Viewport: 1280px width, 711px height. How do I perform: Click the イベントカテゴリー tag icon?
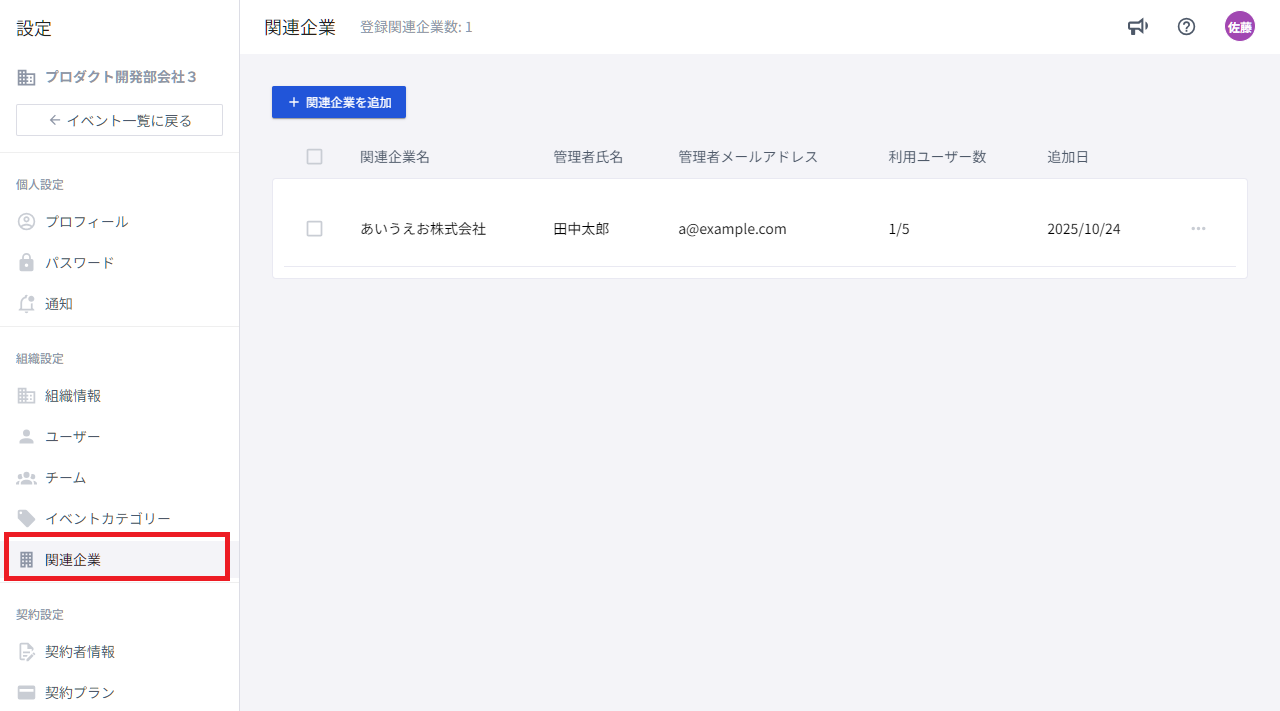point(27,518)
